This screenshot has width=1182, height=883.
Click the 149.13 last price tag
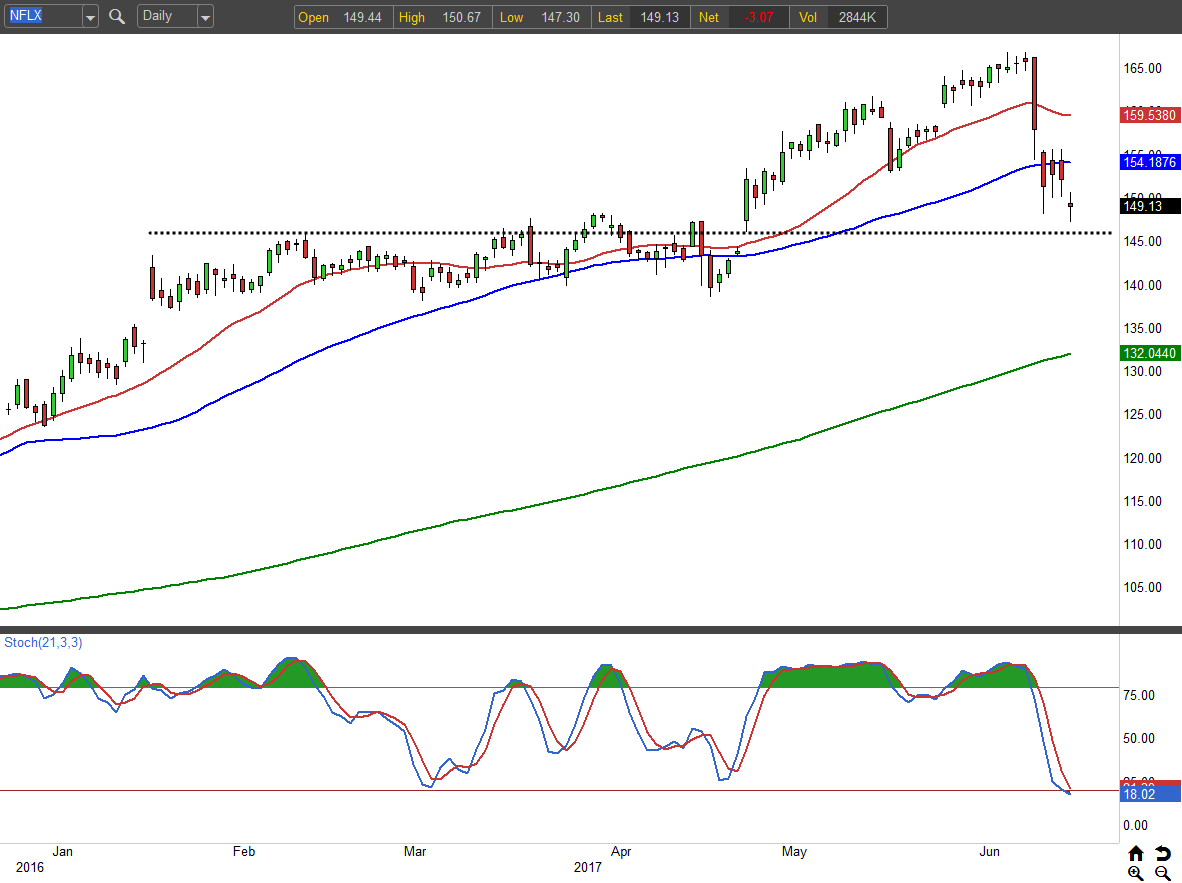pyautogui.click(x=1151, y=207)
